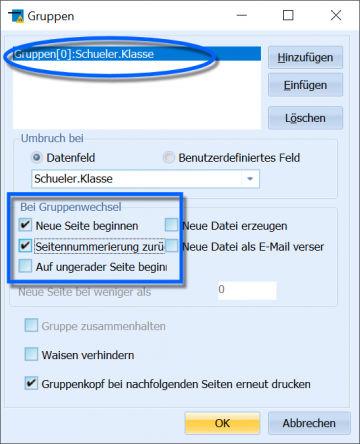Uncheck Neue Seite beginnen
Viewport: 360px width, 444px height.
tap(25, 225)
